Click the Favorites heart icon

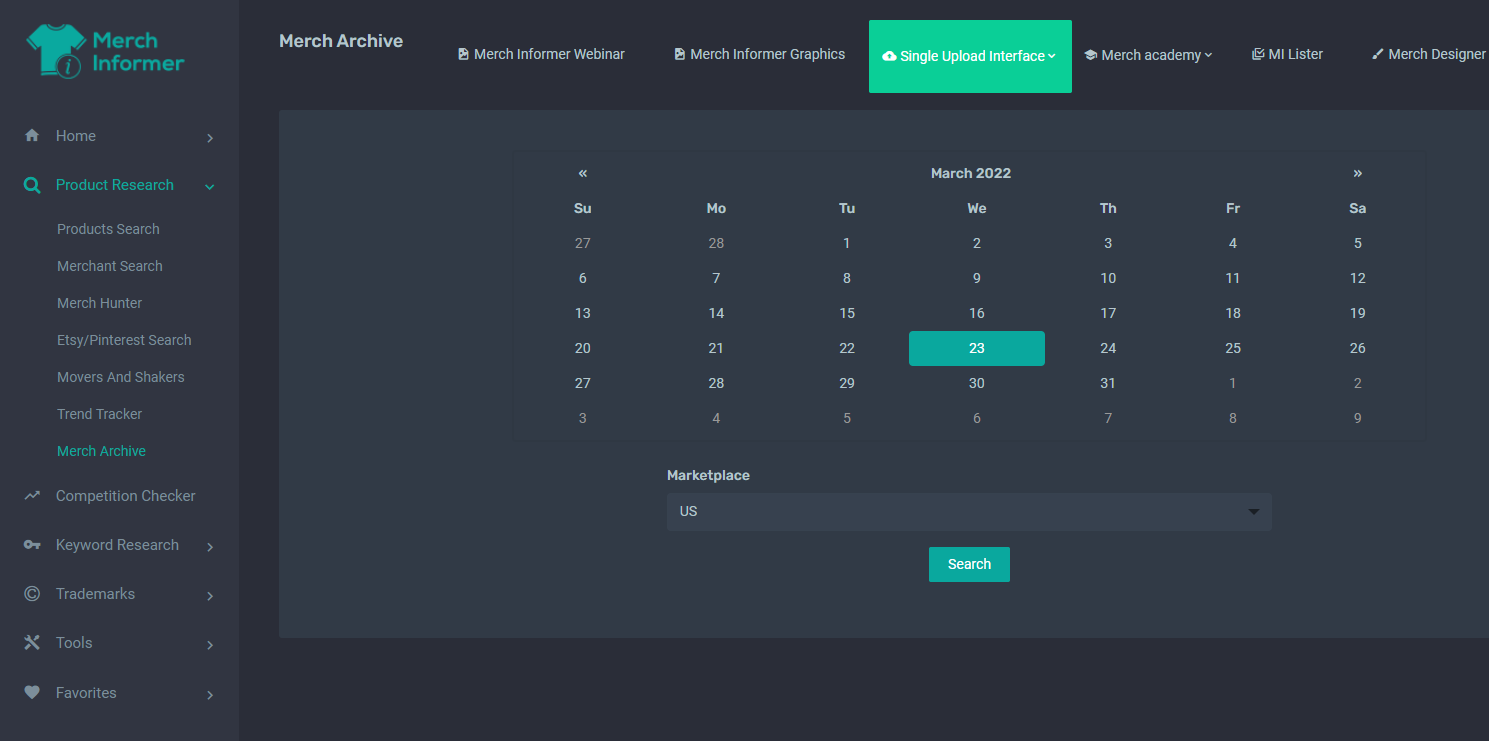pos(32,692)
